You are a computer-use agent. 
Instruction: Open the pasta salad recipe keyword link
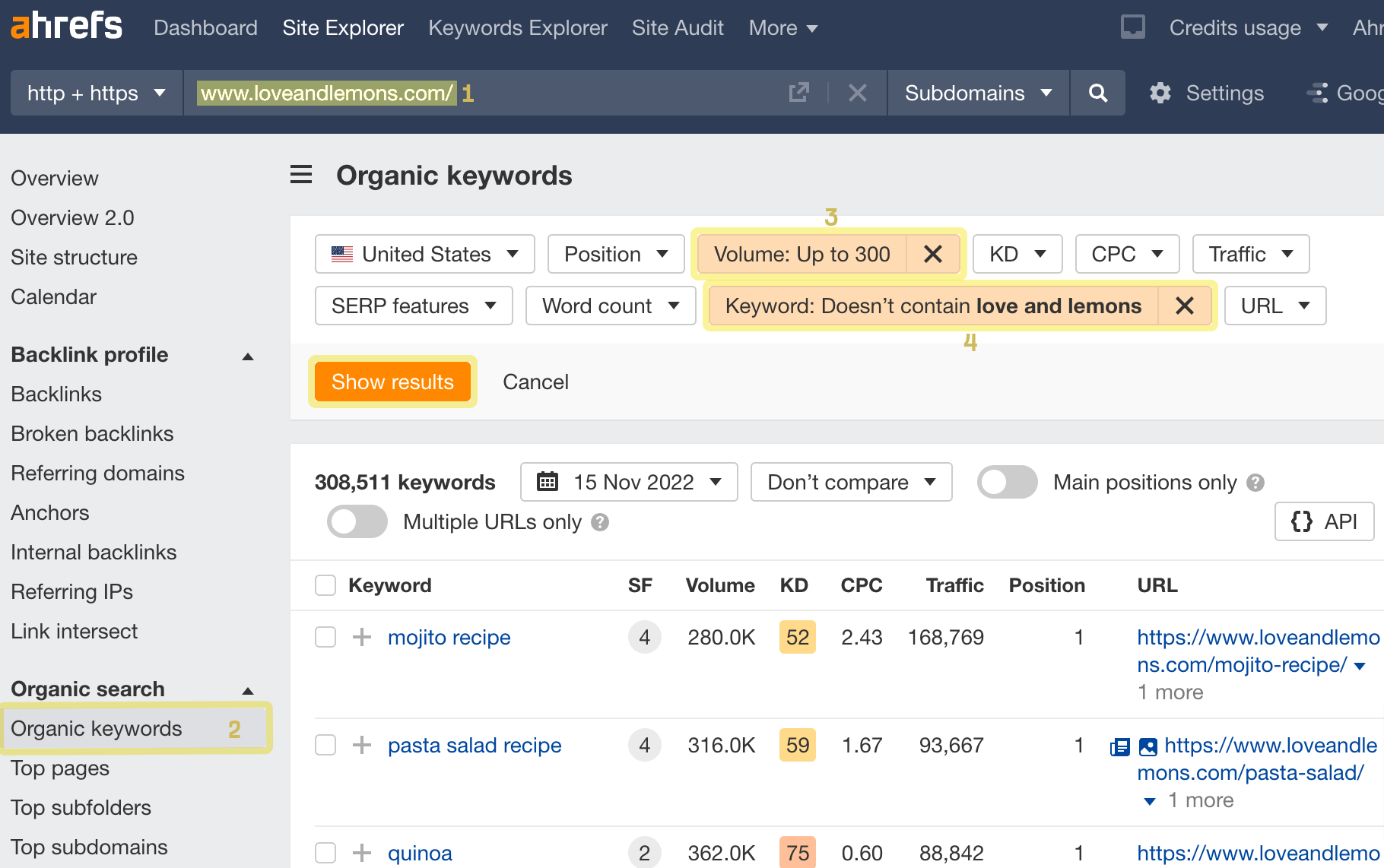474,745
